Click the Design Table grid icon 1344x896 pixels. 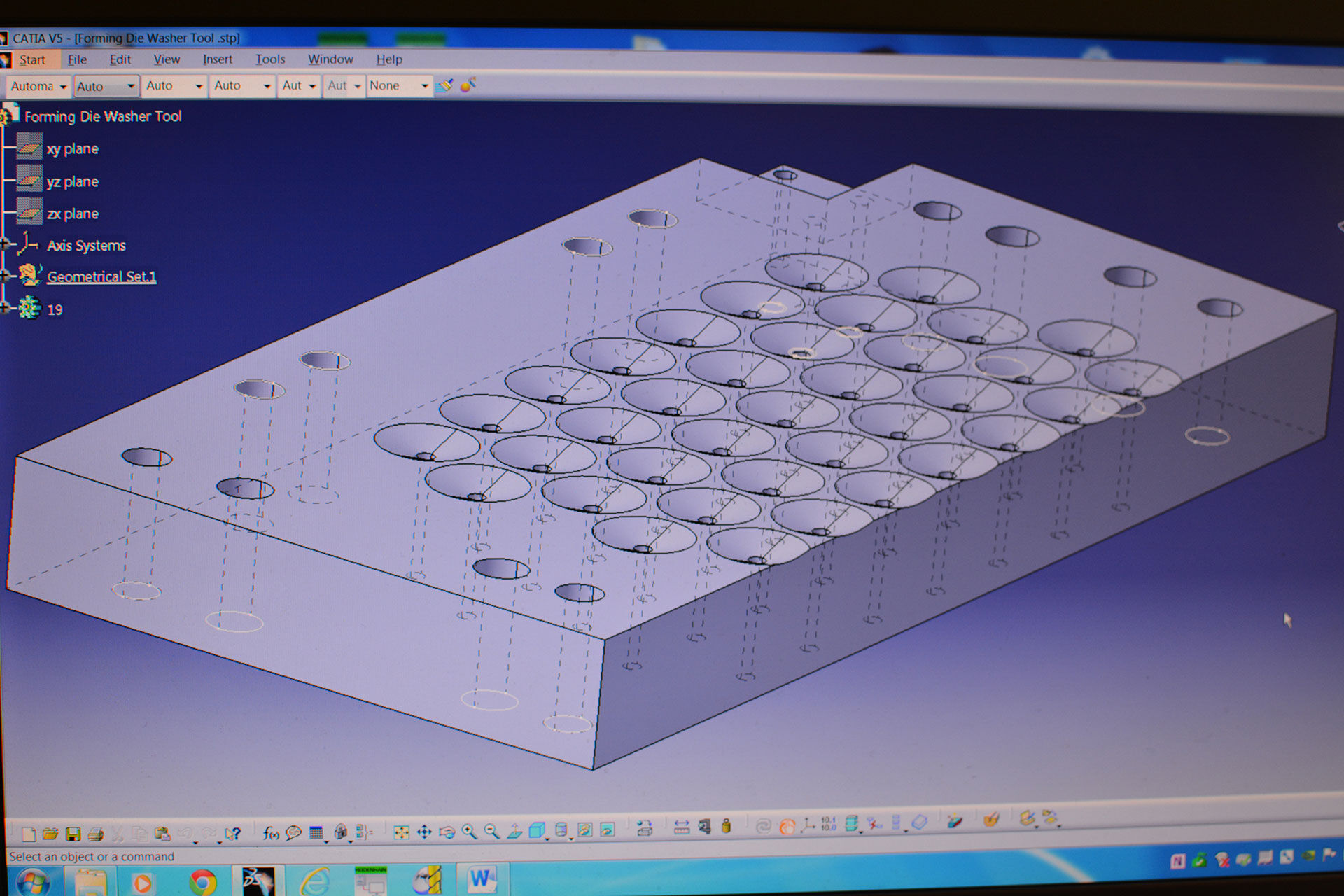(x=316, y=832)
